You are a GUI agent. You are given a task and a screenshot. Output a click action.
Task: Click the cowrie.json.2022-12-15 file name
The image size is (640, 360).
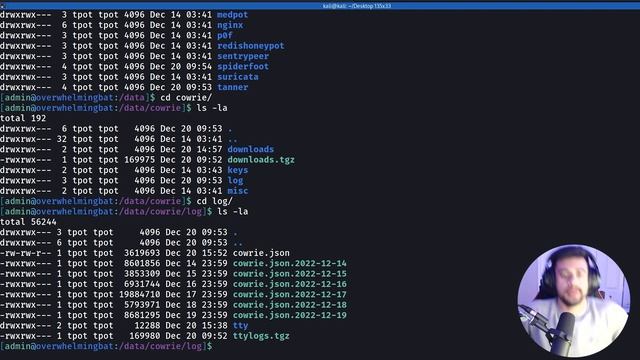[289, 274]
